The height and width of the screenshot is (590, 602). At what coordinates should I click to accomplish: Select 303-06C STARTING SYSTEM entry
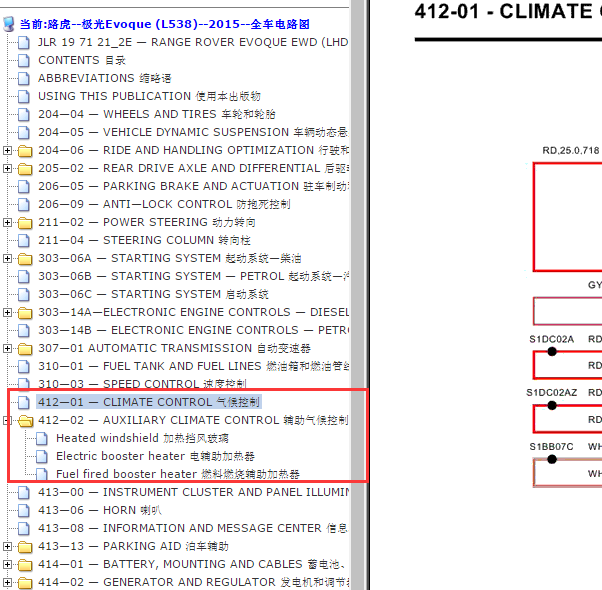click(x=153, y=294)
